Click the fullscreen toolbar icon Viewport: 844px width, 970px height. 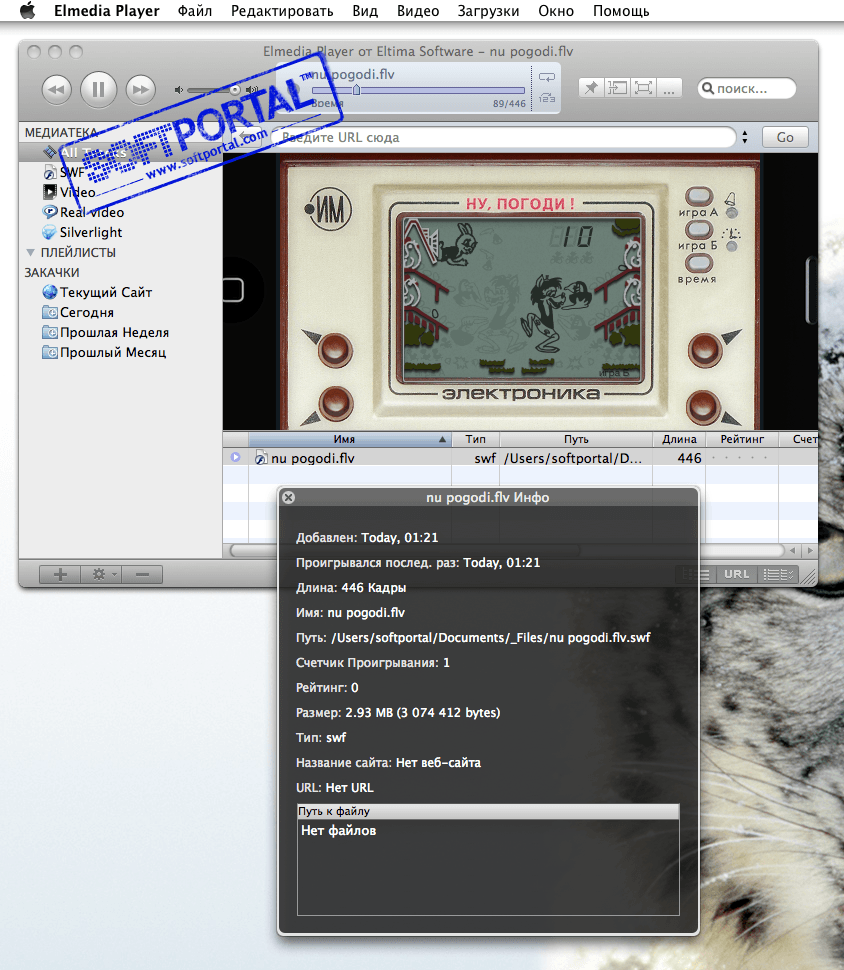click(643, 88)
